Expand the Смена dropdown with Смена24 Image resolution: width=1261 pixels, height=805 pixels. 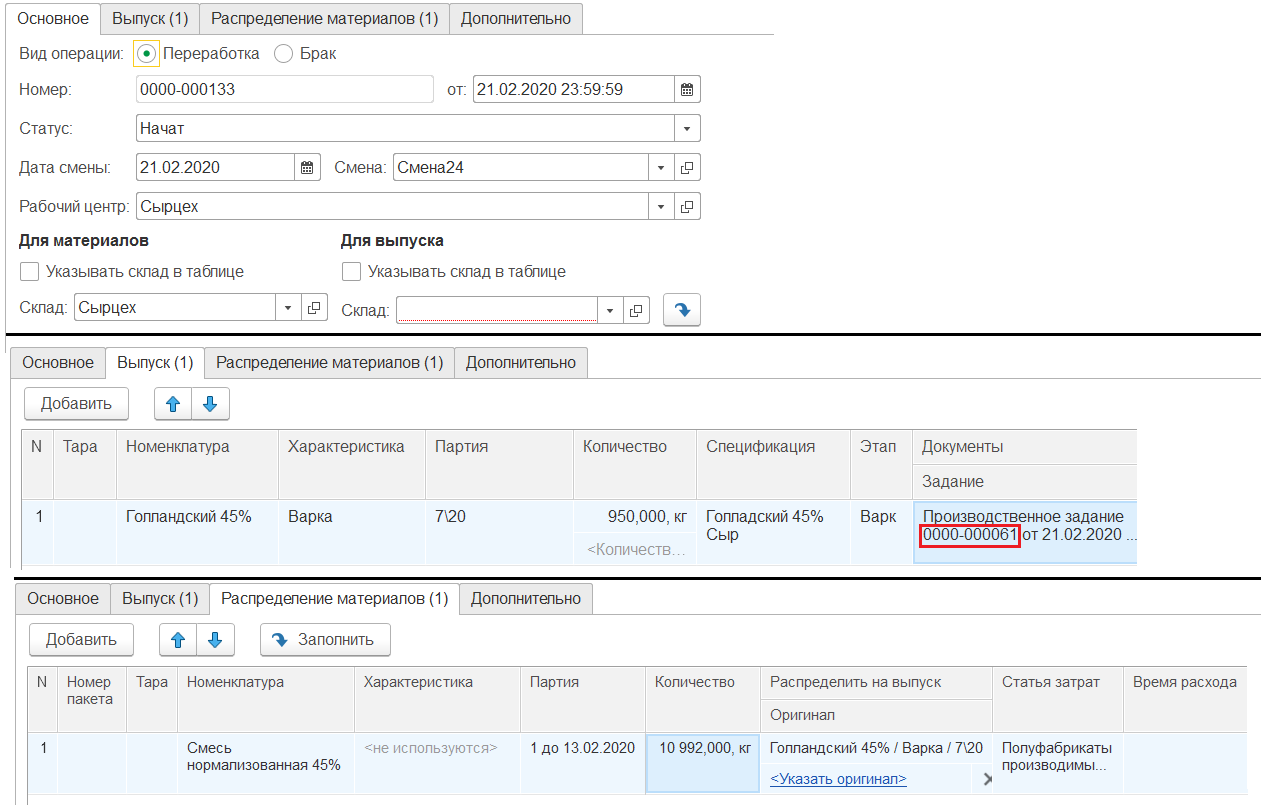(661, 167)
